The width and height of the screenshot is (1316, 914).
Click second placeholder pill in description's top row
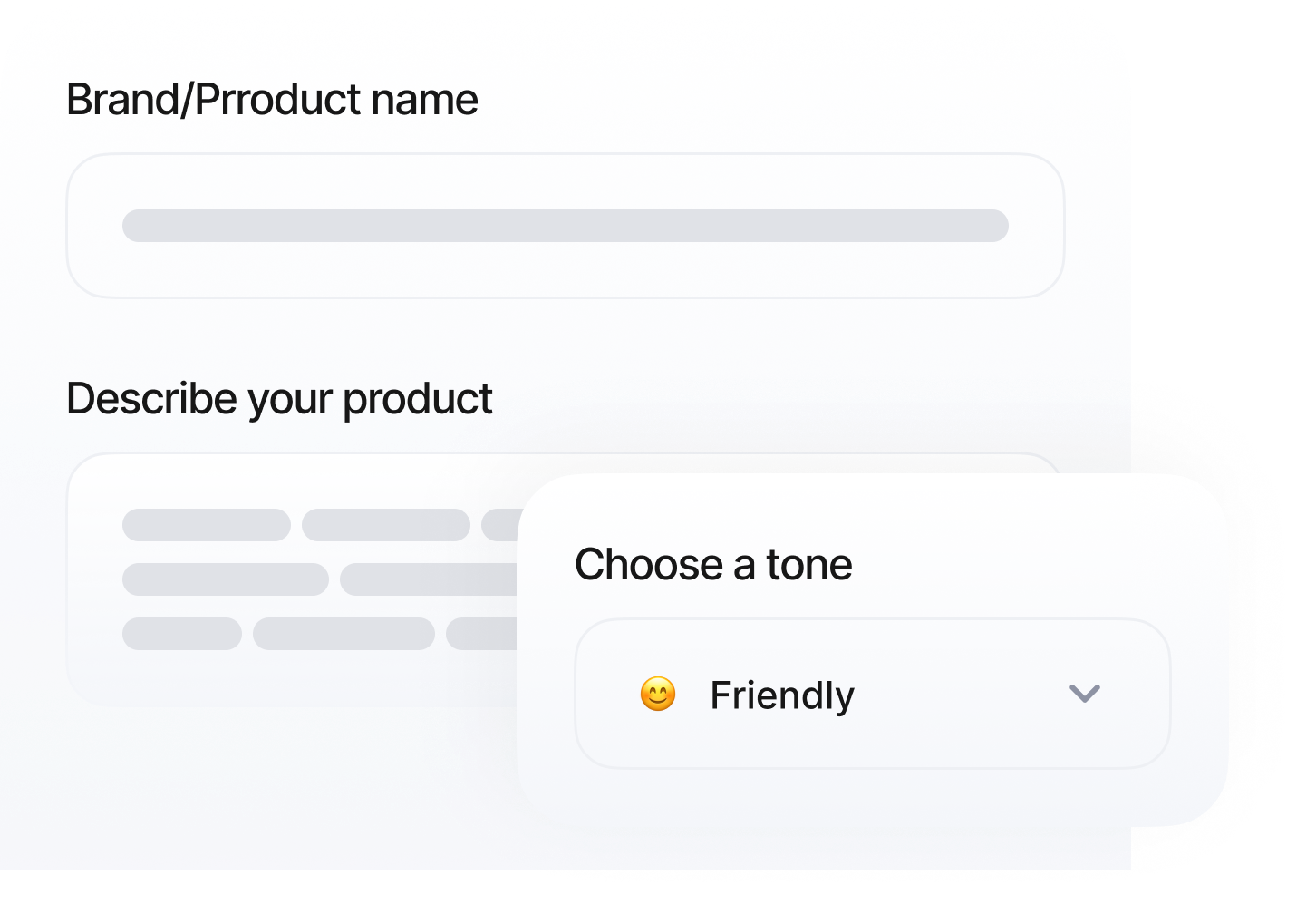pos(385,525)
